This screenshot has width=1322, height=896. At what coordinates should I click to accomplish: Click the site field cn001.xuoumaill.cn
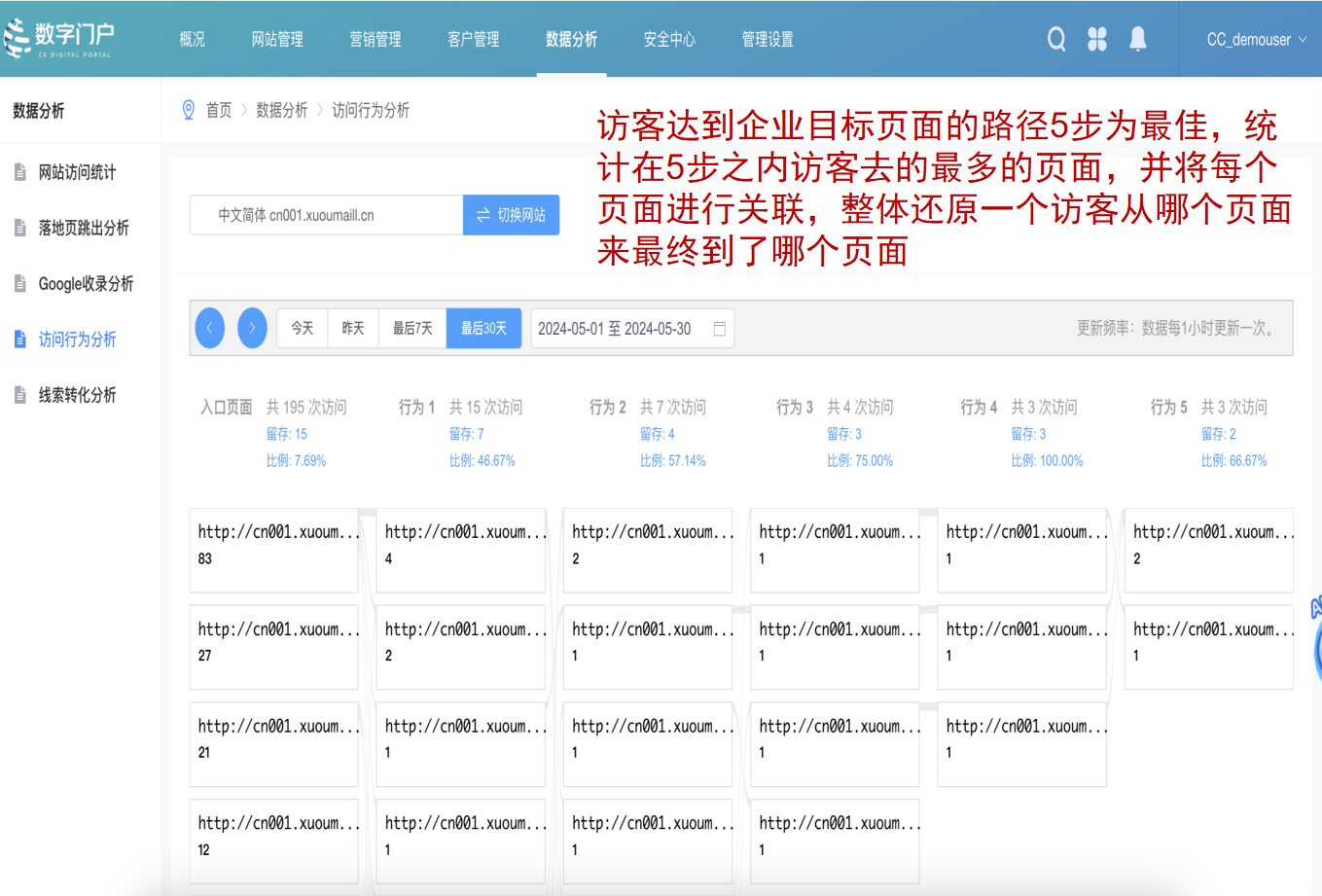click(x=326, y=215)
